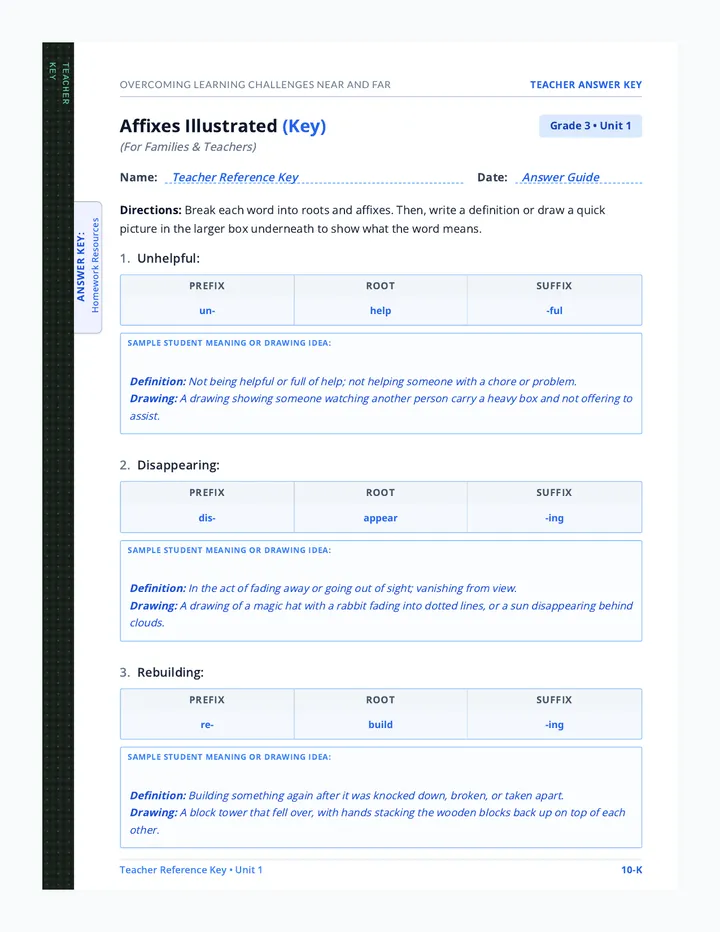
Task: Click the '-ing' suffix under Disappearing
Action: (x=554, y=518)
